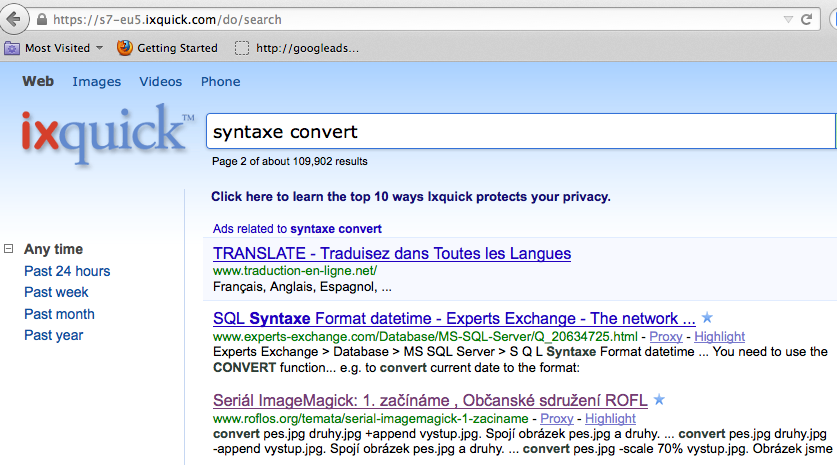
Task: Open Highlight for roflos.org result
Action: pos(611,419)
